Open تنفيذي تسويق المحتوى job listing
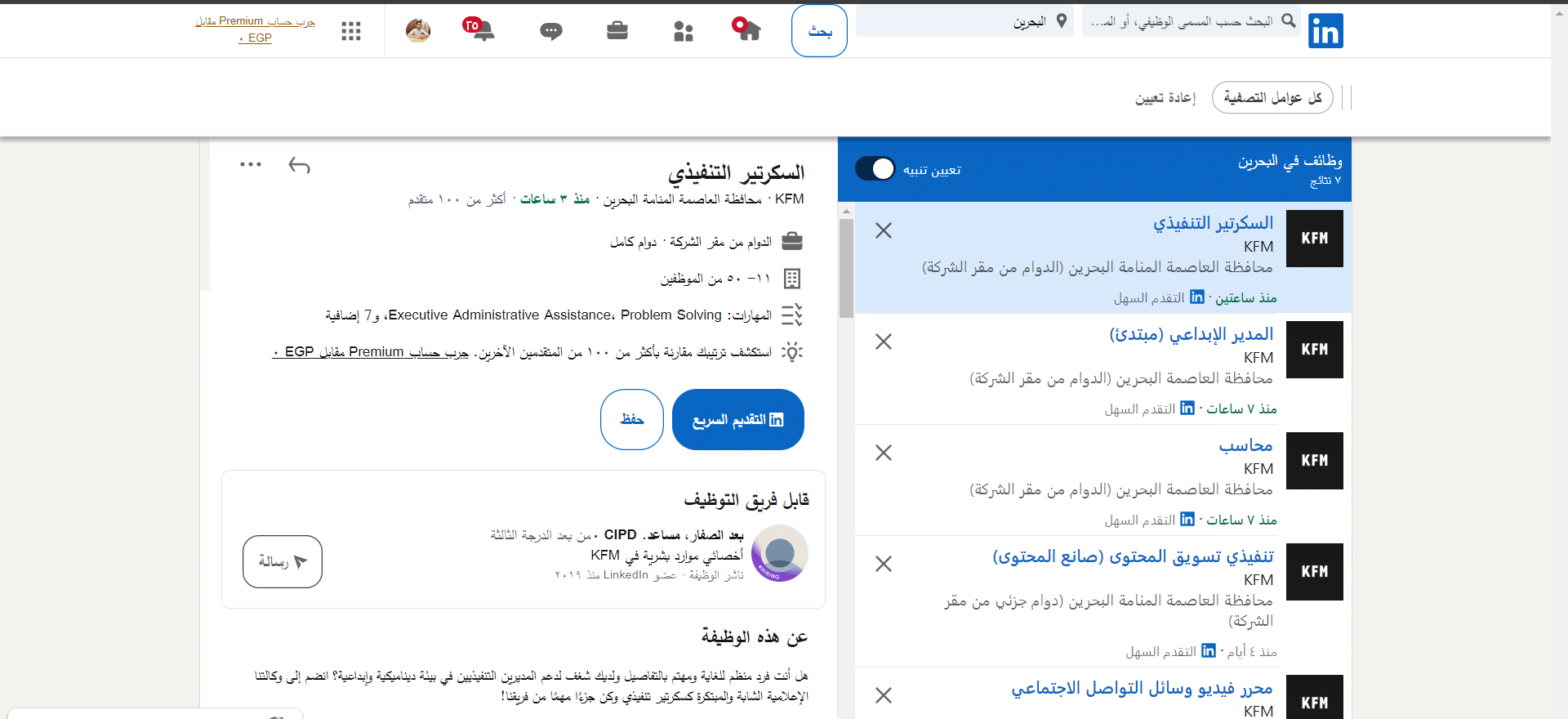This screenshot has width=1568, height=719. click(x=1133, y=556)
